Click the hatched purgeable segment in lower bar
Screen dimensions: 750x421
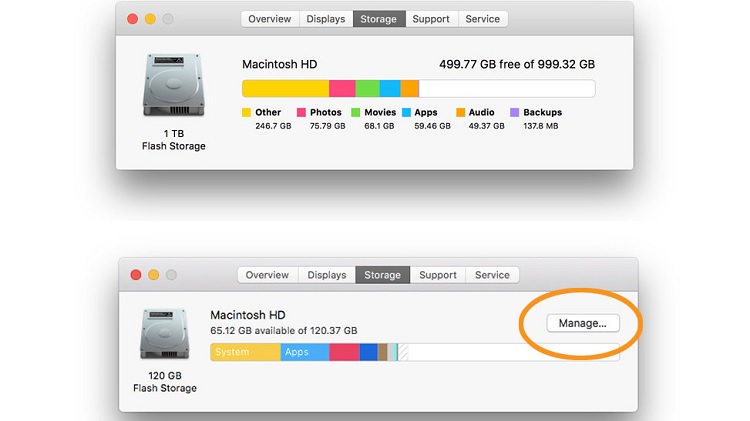(x=403, y=352)
